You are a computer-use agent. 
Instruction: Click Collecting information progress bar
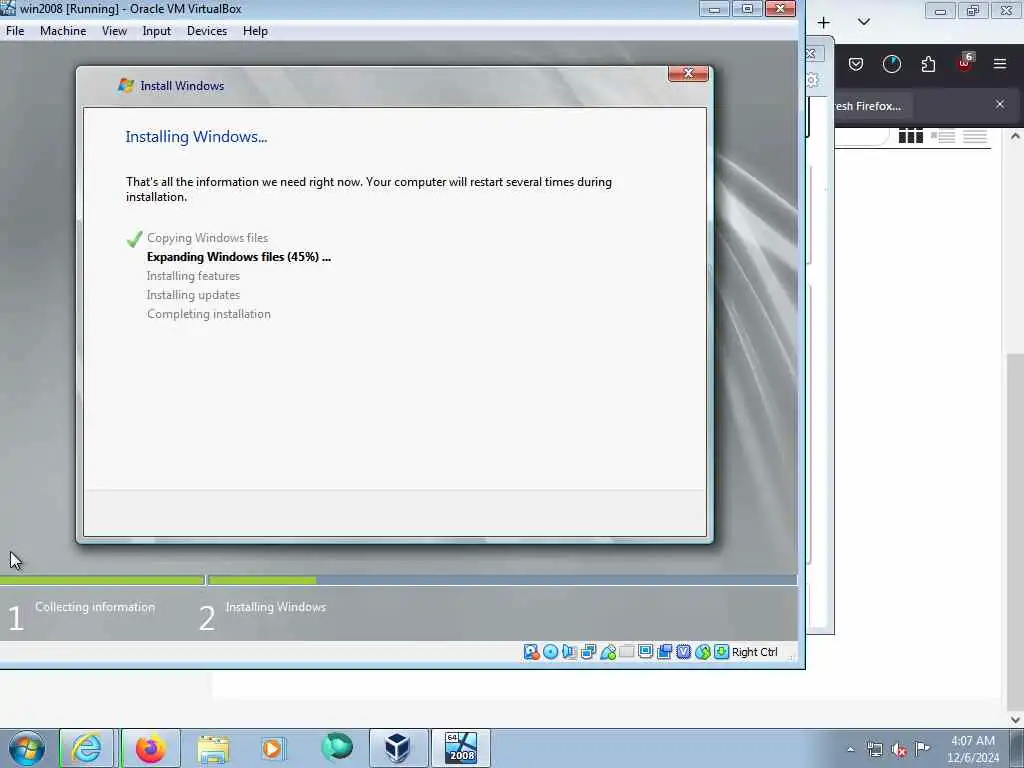tap(102, 580)
